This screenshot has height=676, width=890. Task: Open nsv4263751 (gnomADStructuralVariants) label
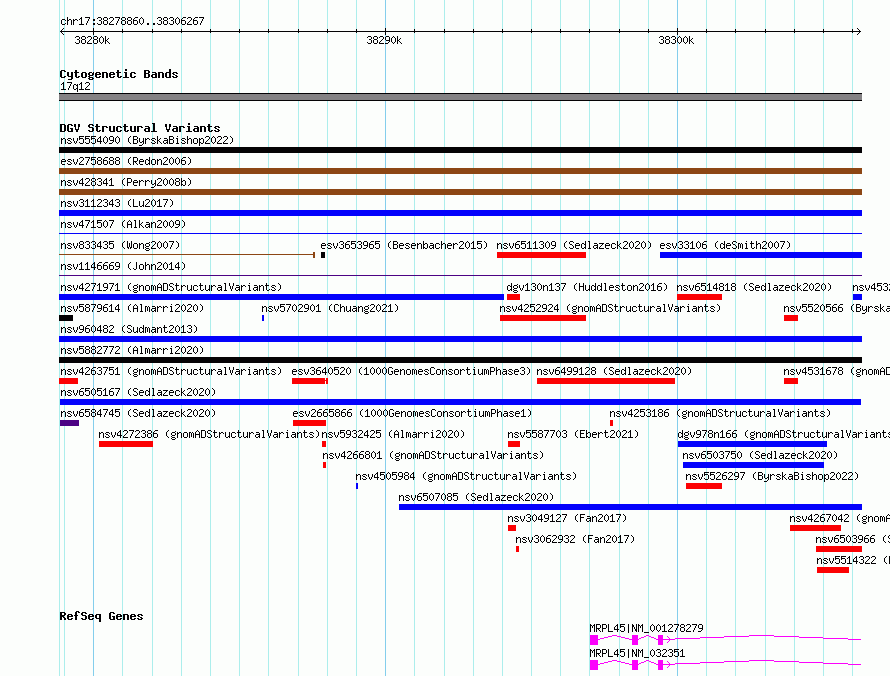click(x=171, y=371)
